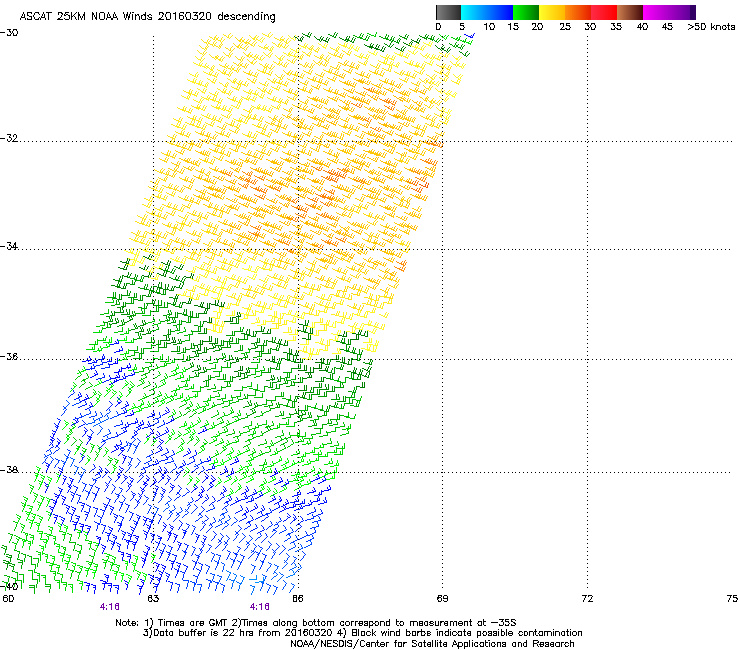The height and width of the screenshot is (650, 740).
Task: Click the latitude axis label '-34'
Action: (9, 246)
